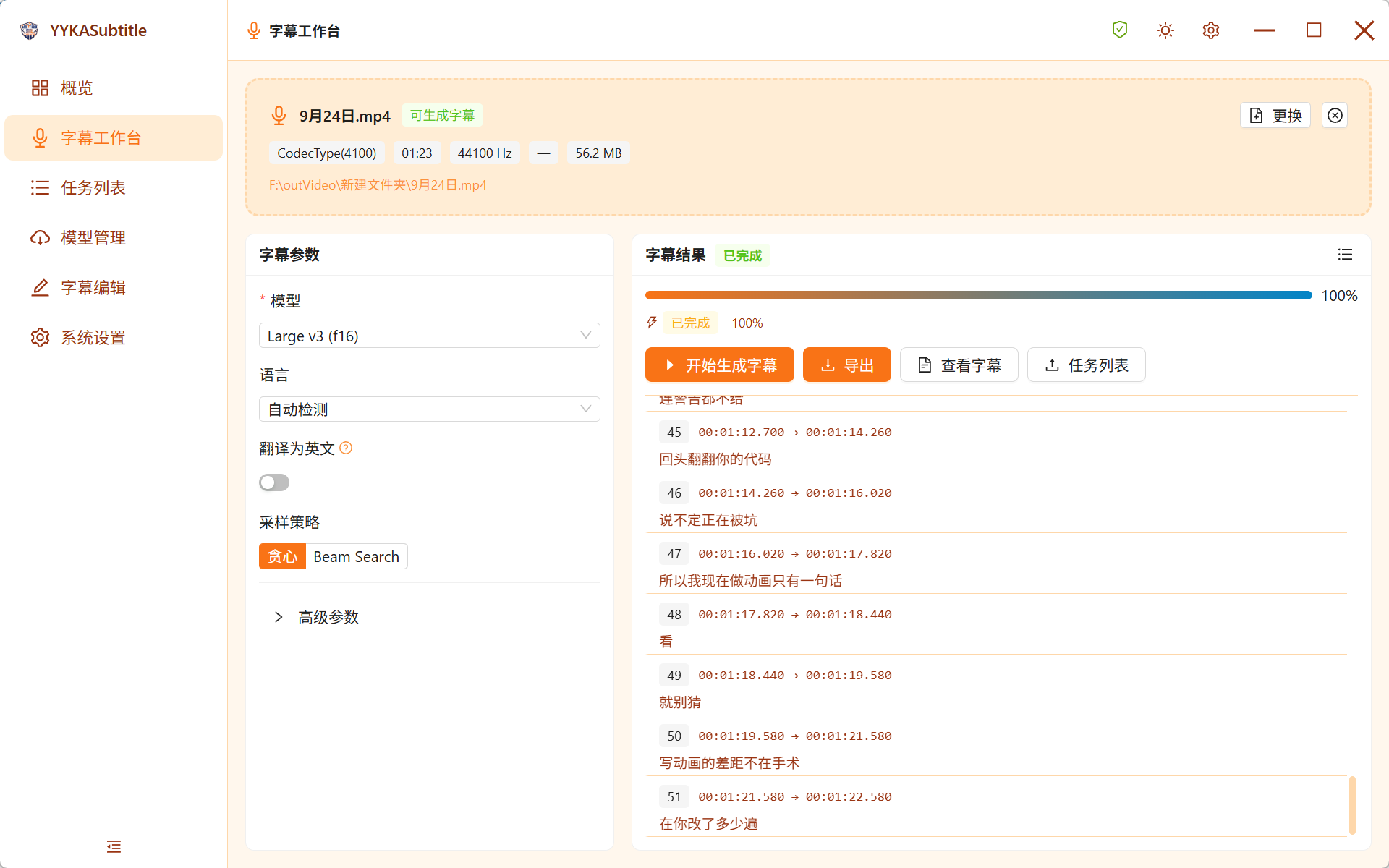Screen dimensions: 1389x868
Task: Click subtitle line 就别猜
Action: pyautogui.click(x=680, y=702)
